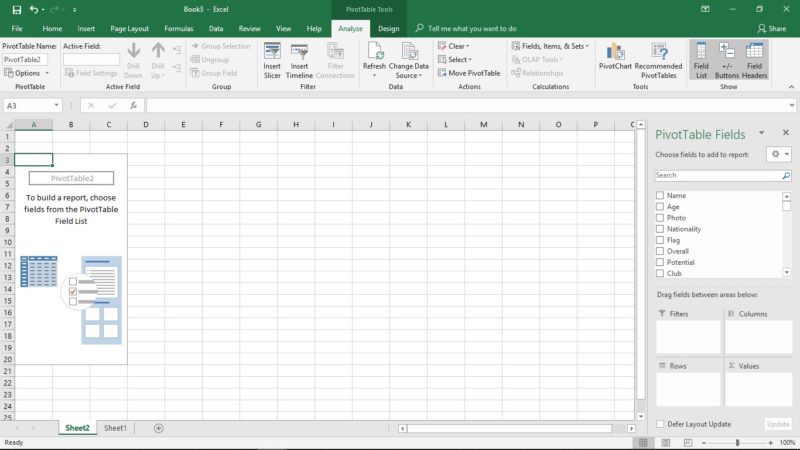Tick the Defer Layout Update checkbox
The width and height of the screenshot is (800, 450).
(660, 424)
